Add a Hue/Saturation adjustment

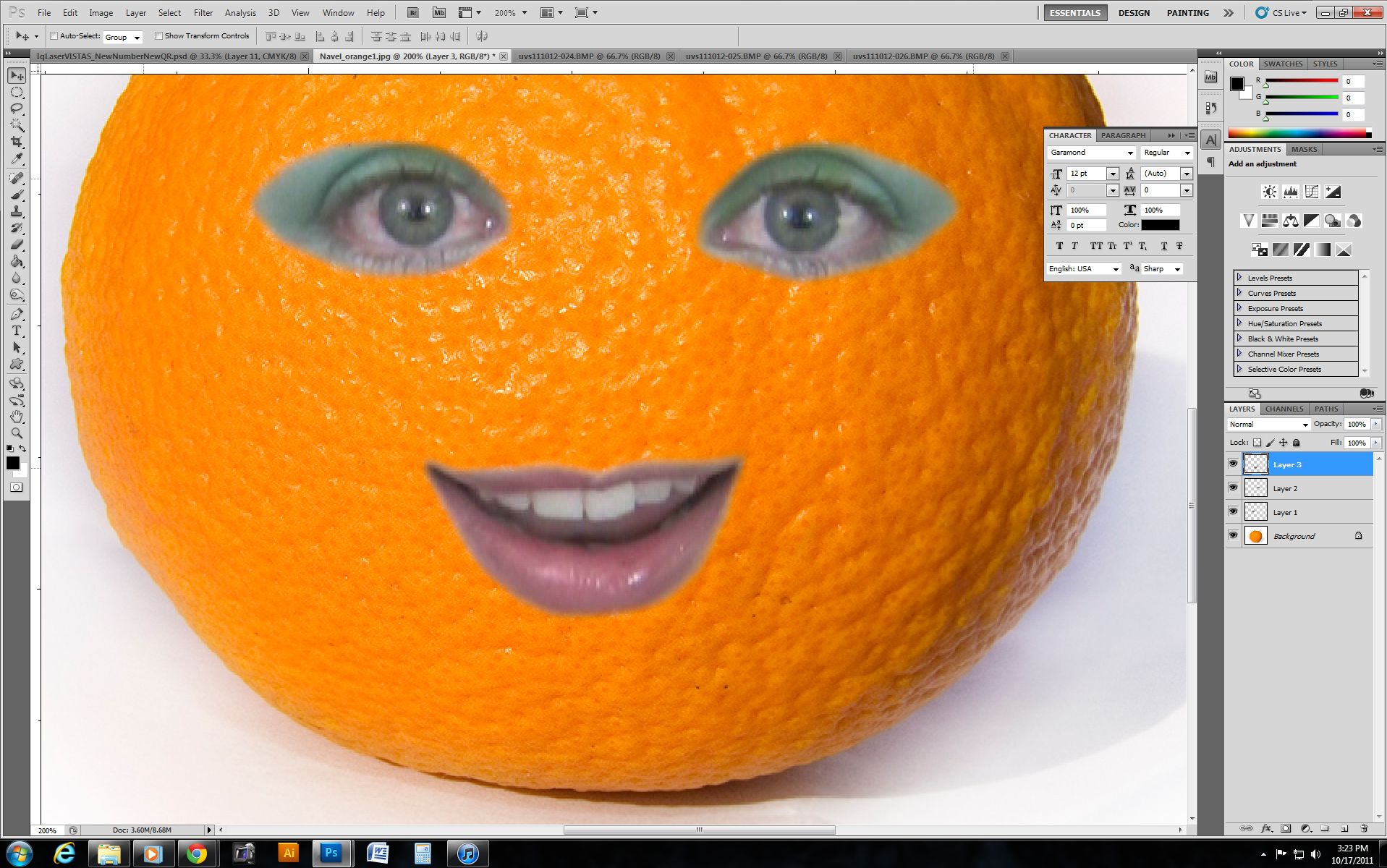coord(1268,221)
